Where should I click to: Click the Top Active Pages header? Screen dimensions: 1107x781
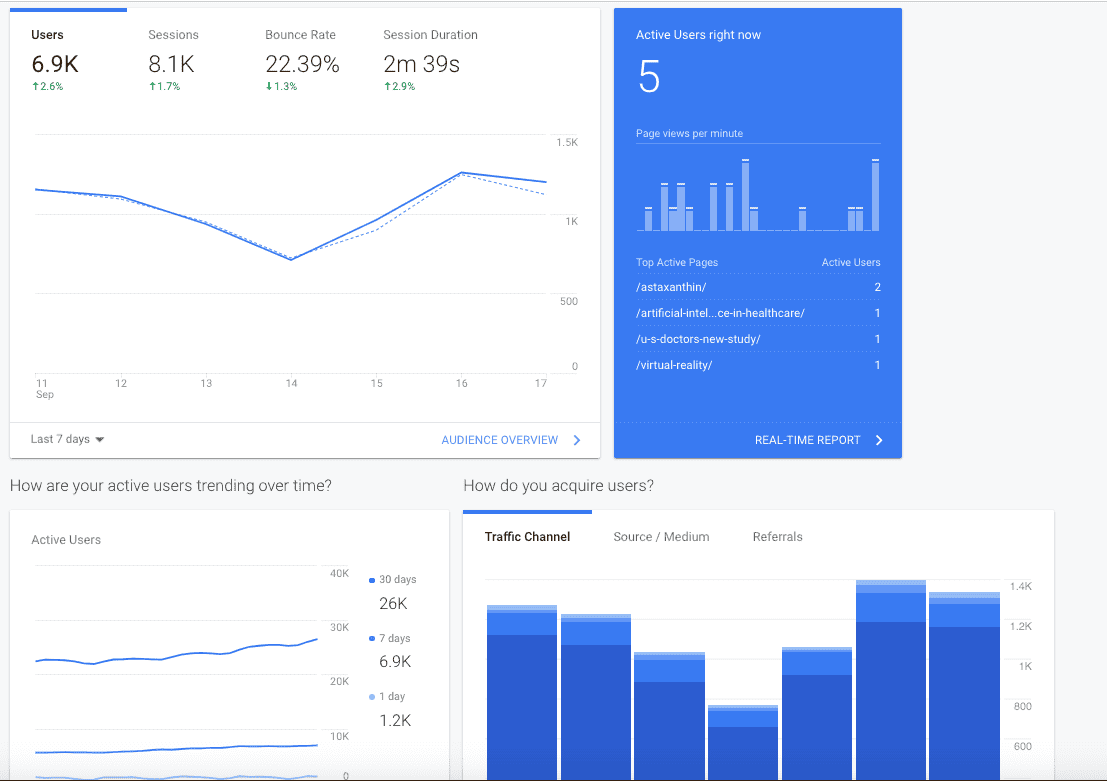point(676,262)
